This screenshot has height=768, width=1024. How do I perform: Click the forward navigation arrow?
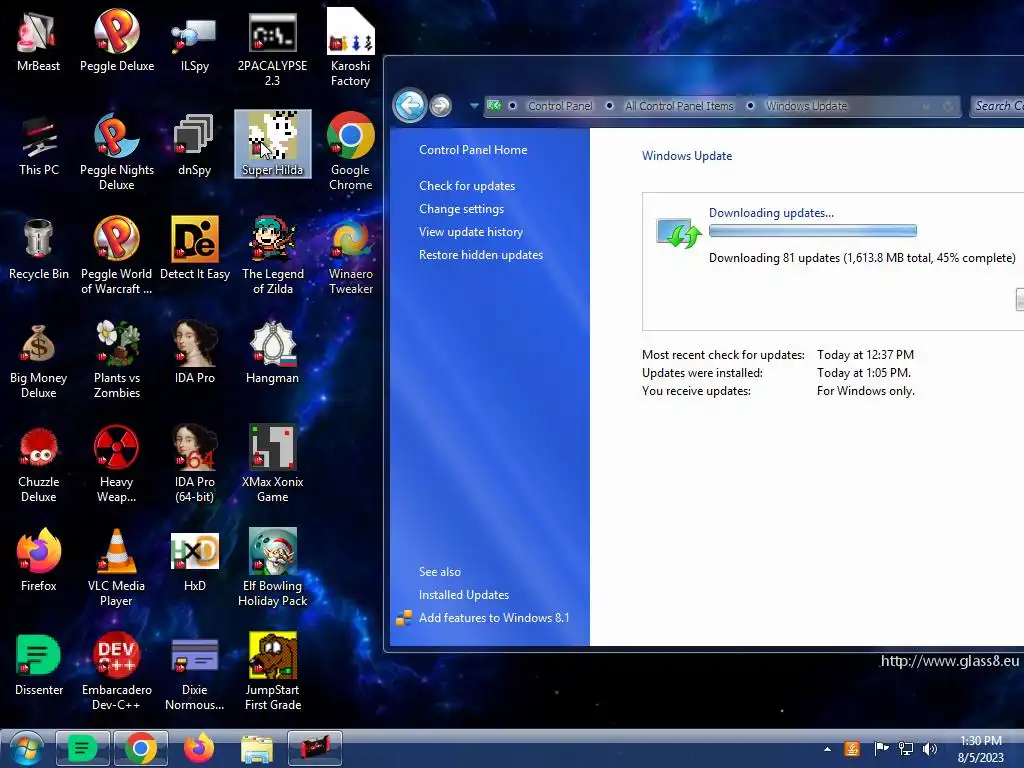[441, 105]
